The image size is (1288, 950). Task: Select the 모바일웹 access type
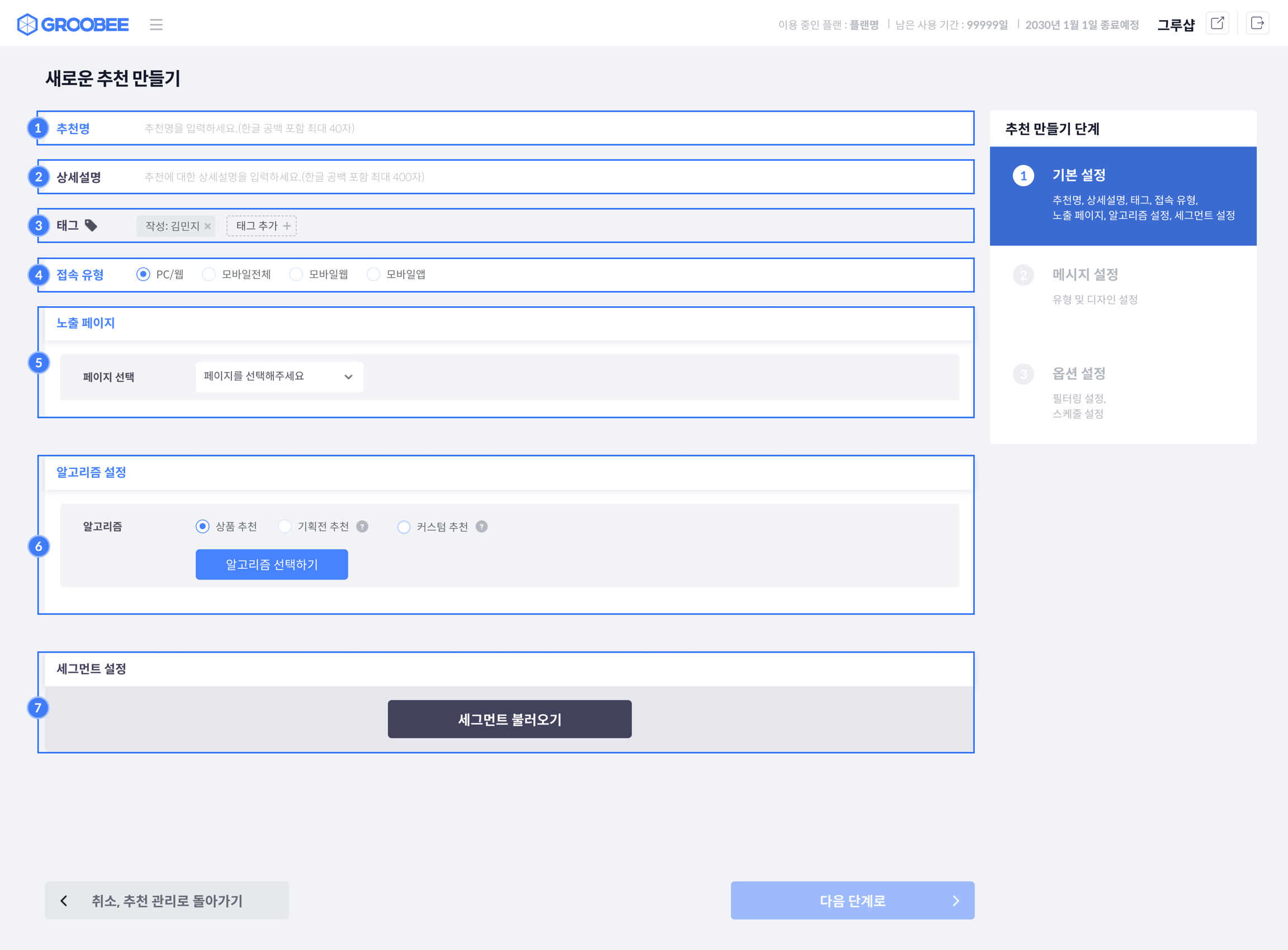click(x=296, y=274)
